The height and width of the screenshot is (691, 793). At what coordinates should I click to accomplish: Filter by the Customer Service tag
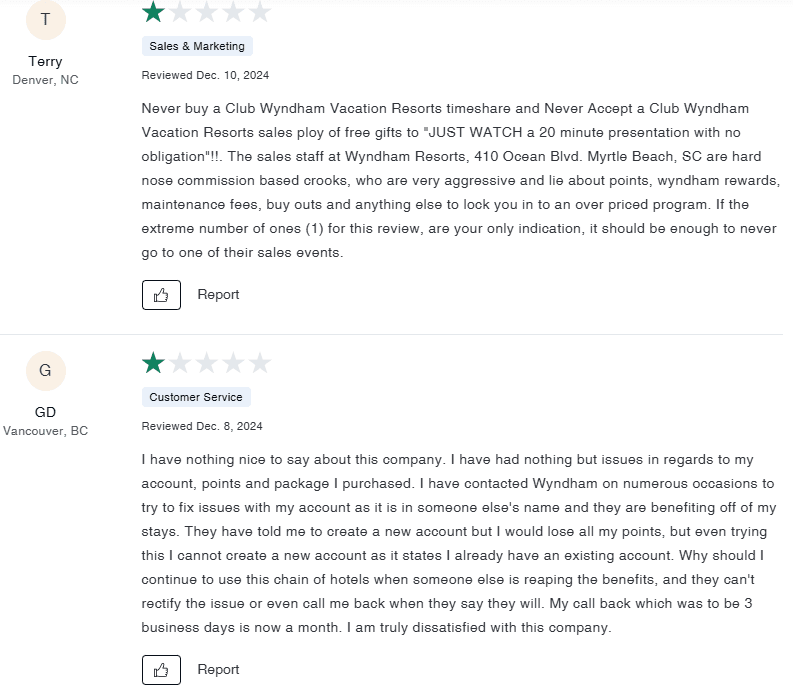point(196,397)
